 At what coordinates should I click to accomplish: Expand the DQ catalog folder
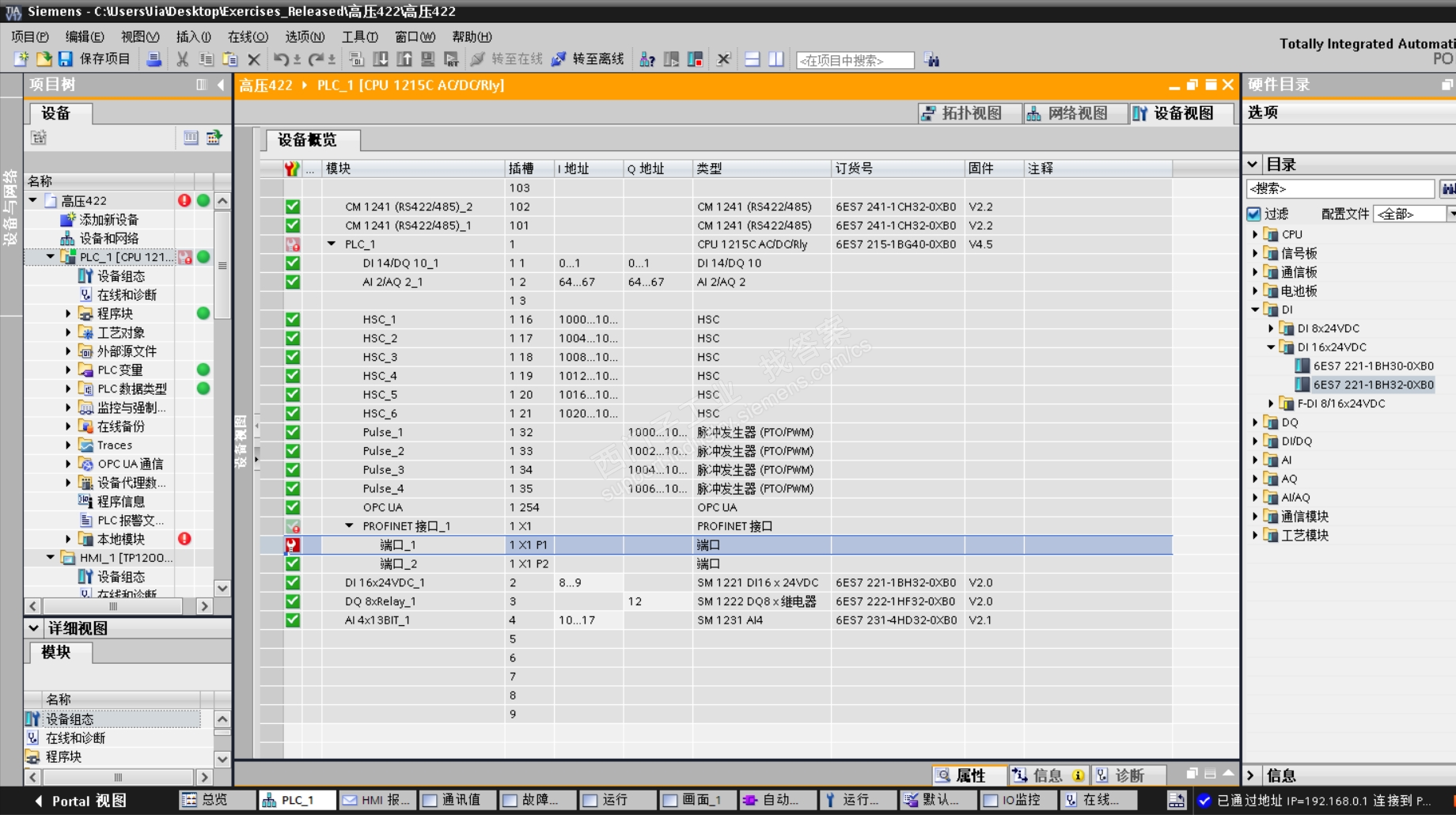click(x=1255, y=422)
